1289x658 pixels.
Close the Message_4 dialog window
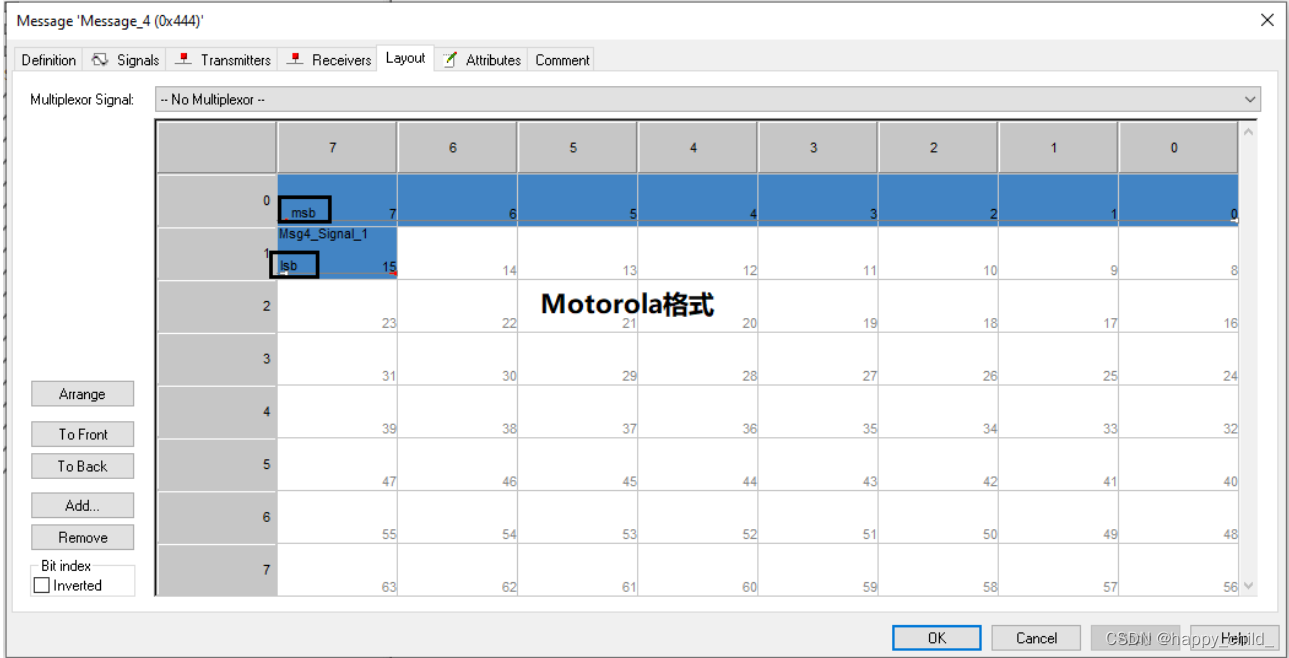pyautogui.click(x=1267, y=20)
